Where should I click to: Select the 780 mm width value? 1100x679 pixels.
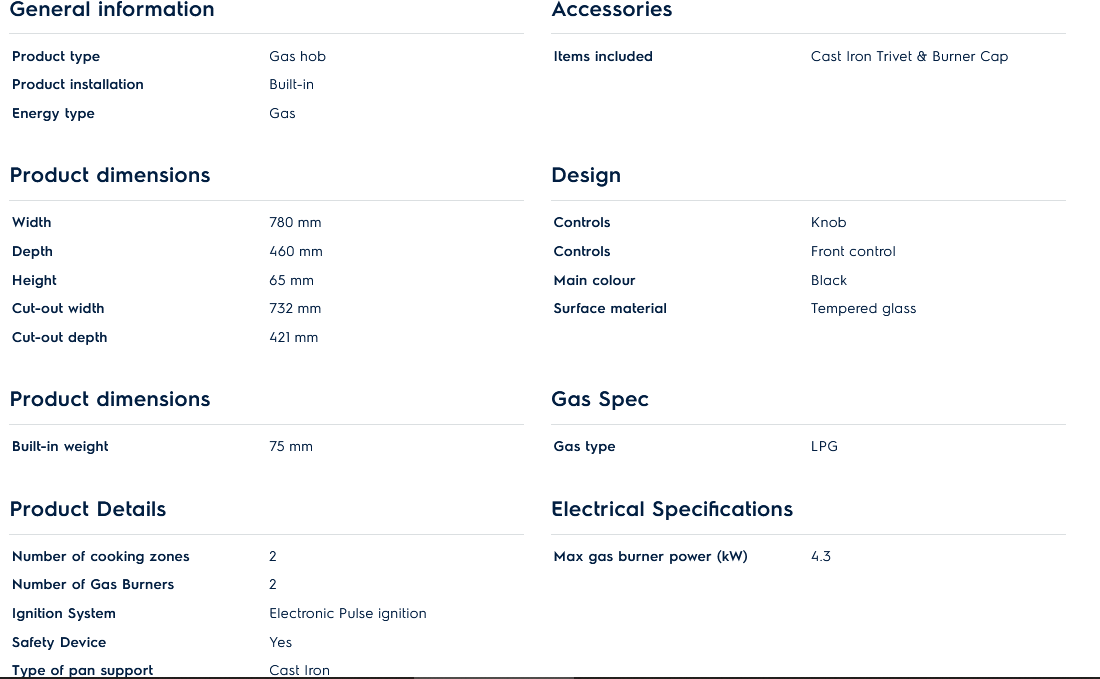pyautogui.click(x=295, y=222)
